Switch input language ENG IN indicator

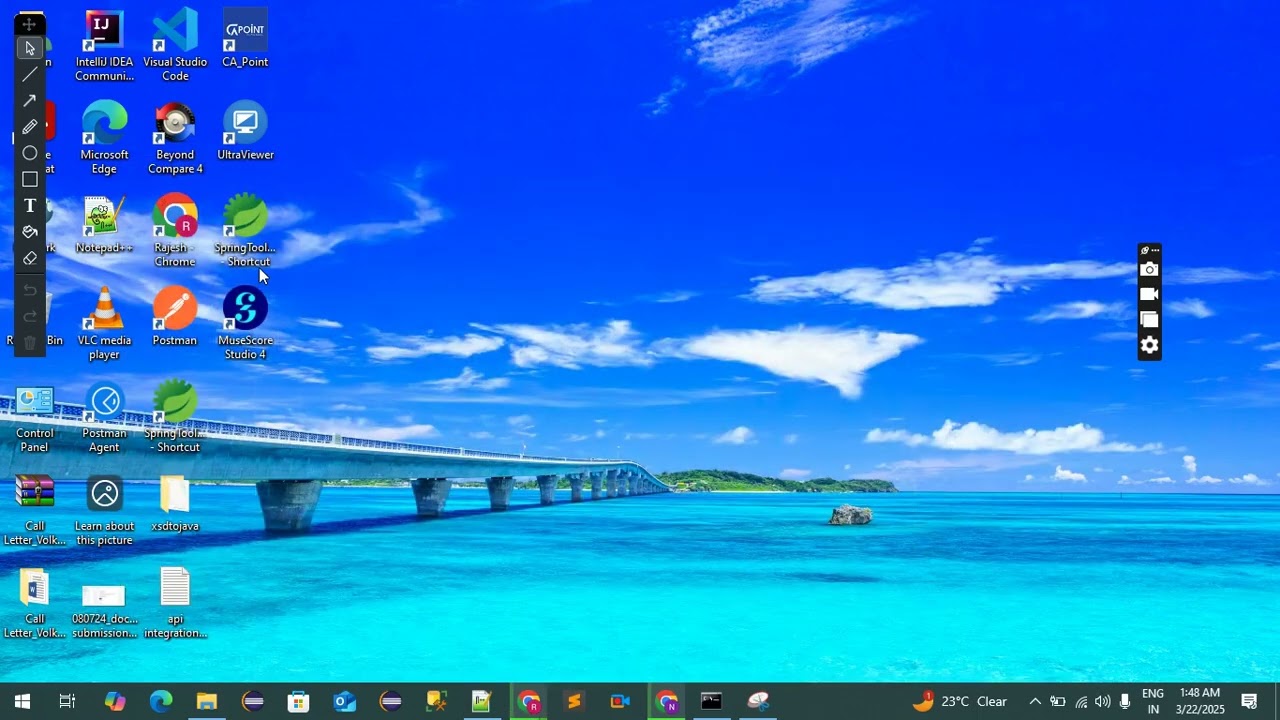coord(1153,701)
